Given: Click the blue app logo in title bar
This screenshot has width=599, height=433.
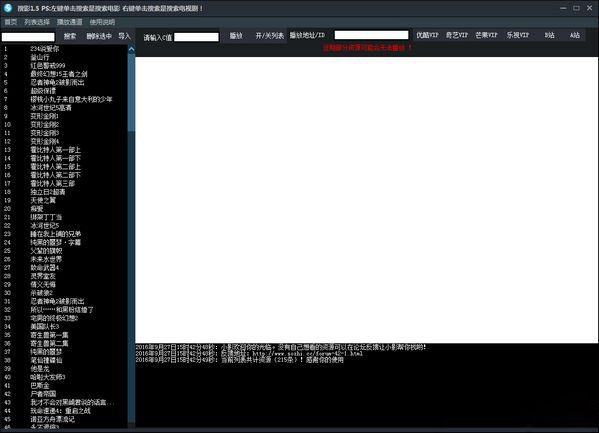Looking at the screenshot, I should (x=8, y=8).
